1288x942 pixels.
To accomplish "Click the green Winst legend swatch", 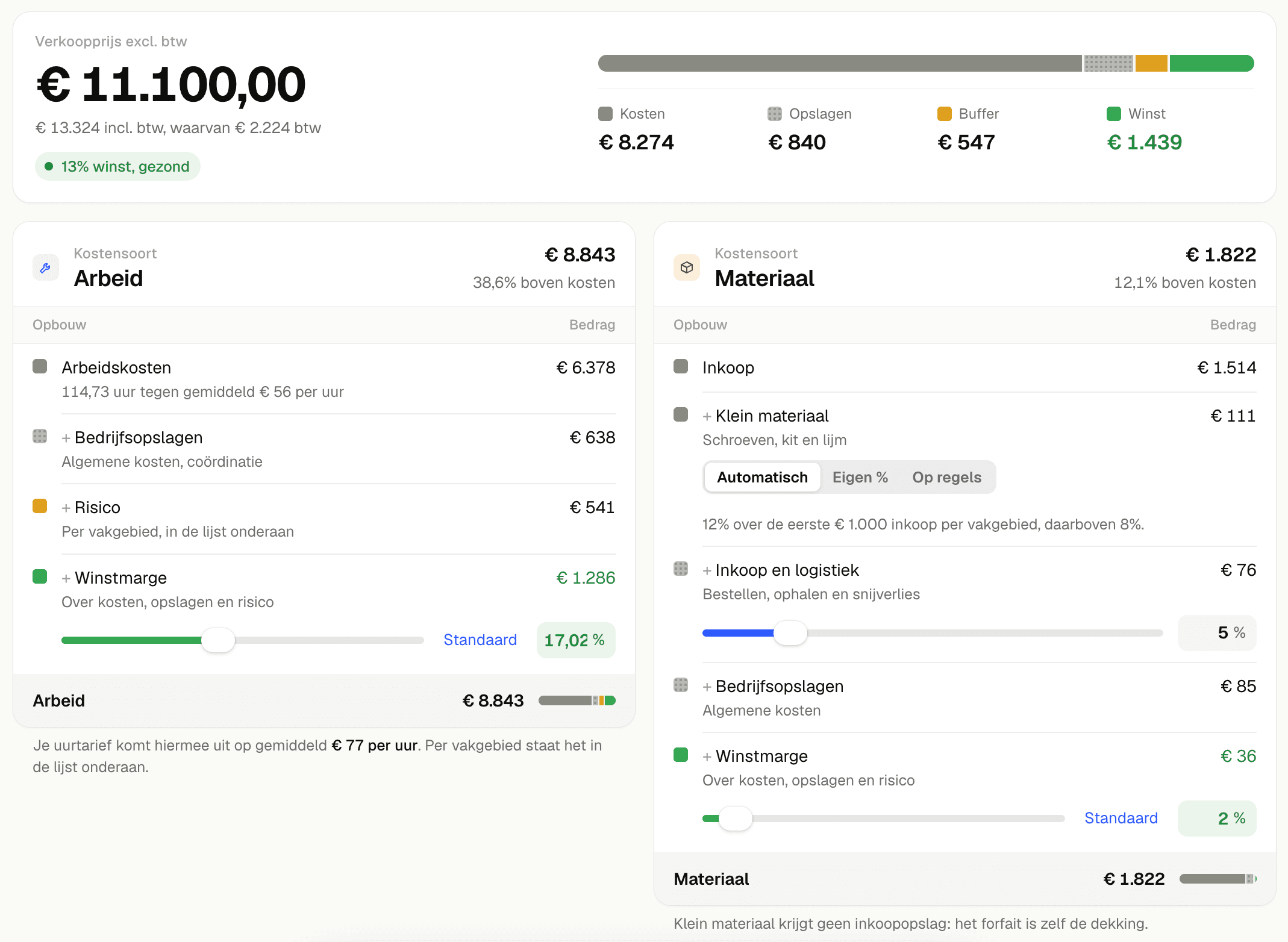I will click(x=1114, y=114).
